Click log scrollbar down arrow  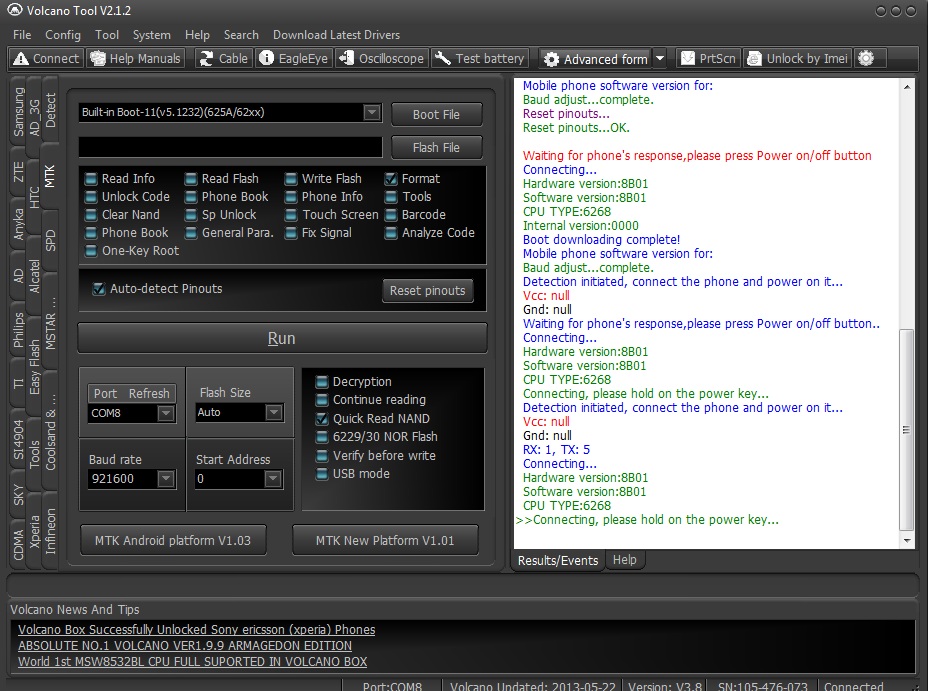[907, 540]
